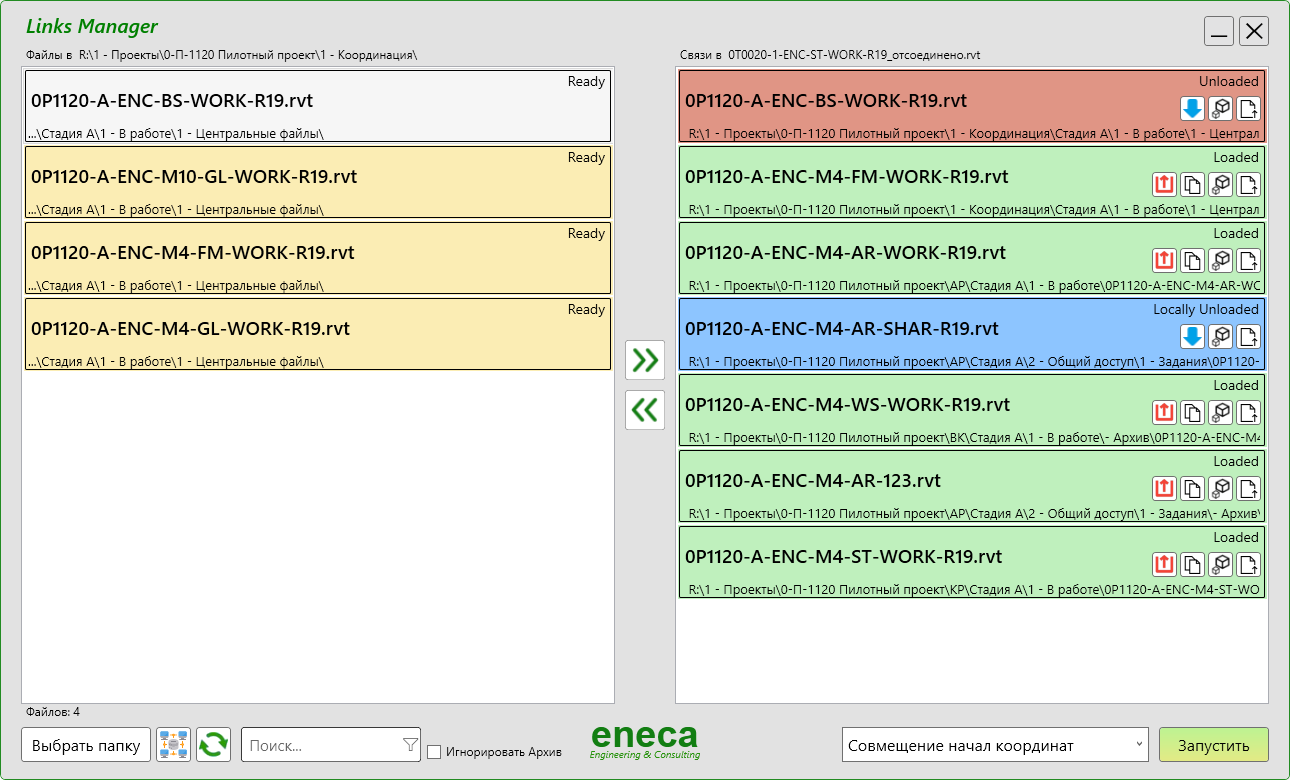
Task: Click the page-arrow icon on the Unloaded BS-WORK link
Action: pyautogui.click(x=1248, y=109)
